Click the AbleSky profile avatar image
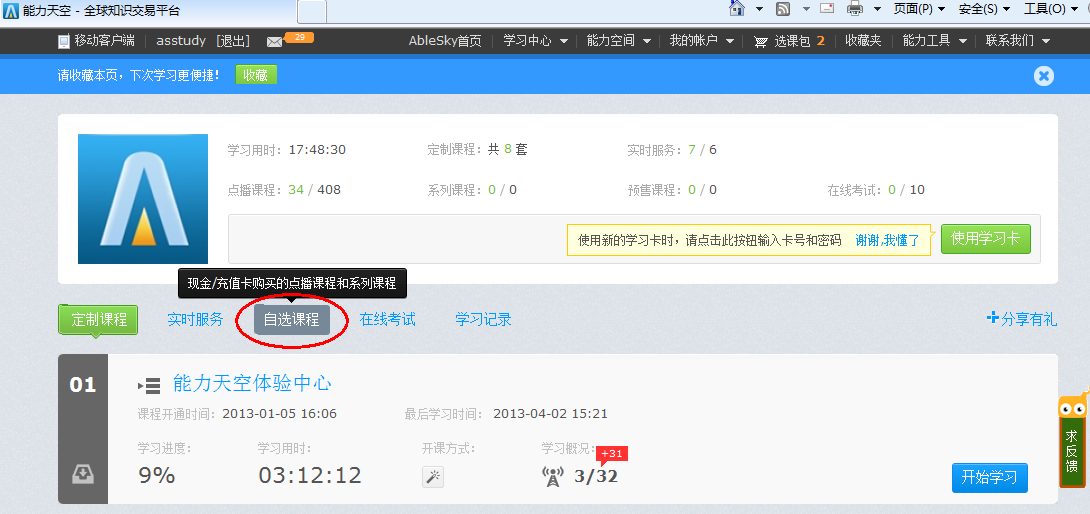Viewport: 1090px width, 514px height. (143, 199)
